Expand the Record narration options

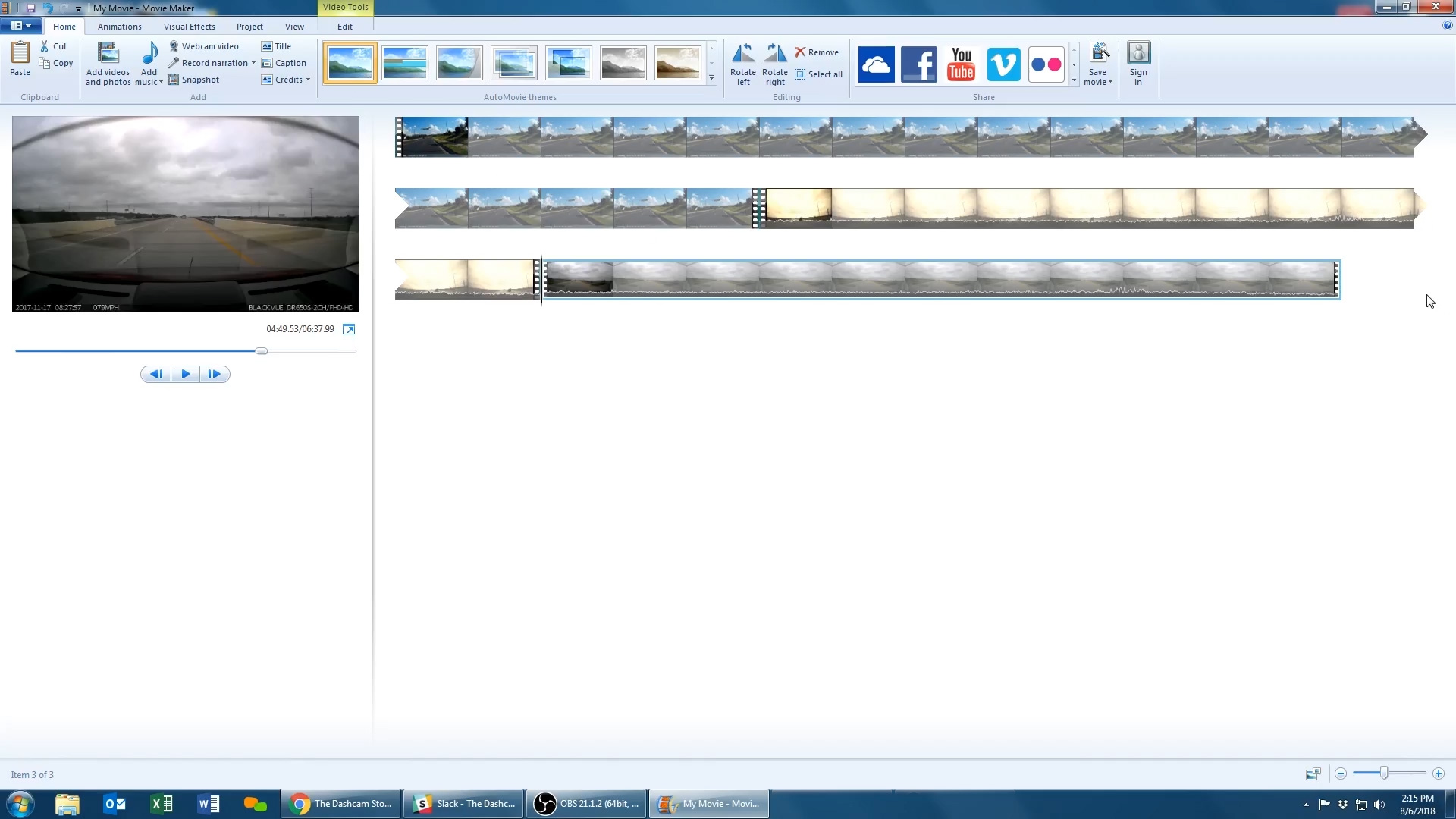point(253,63)
